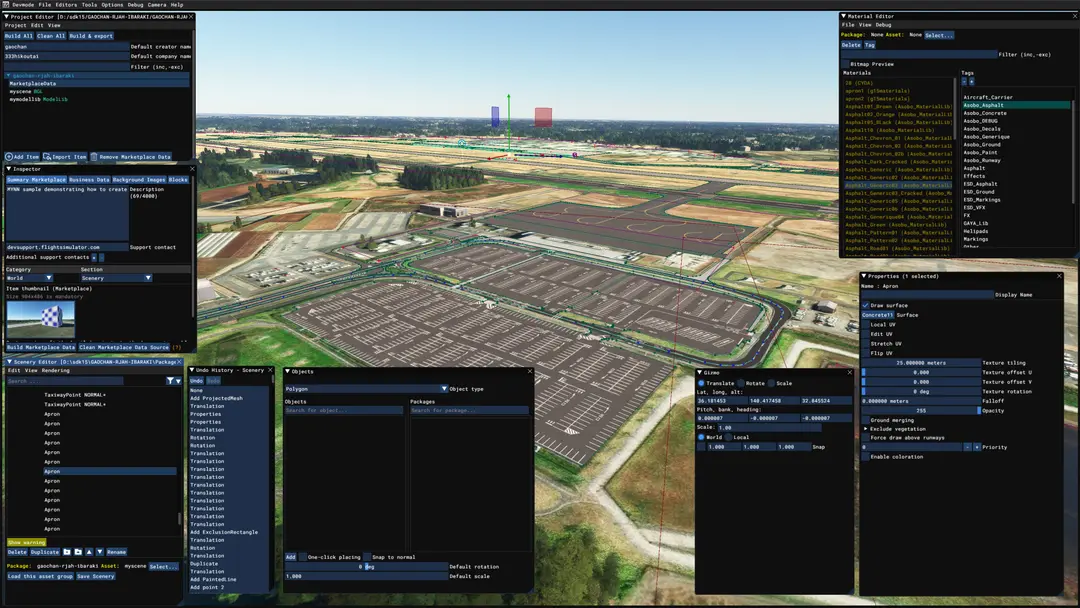Enable the Flip UV checkbox
1080x608 pixels.
point(865,353)
